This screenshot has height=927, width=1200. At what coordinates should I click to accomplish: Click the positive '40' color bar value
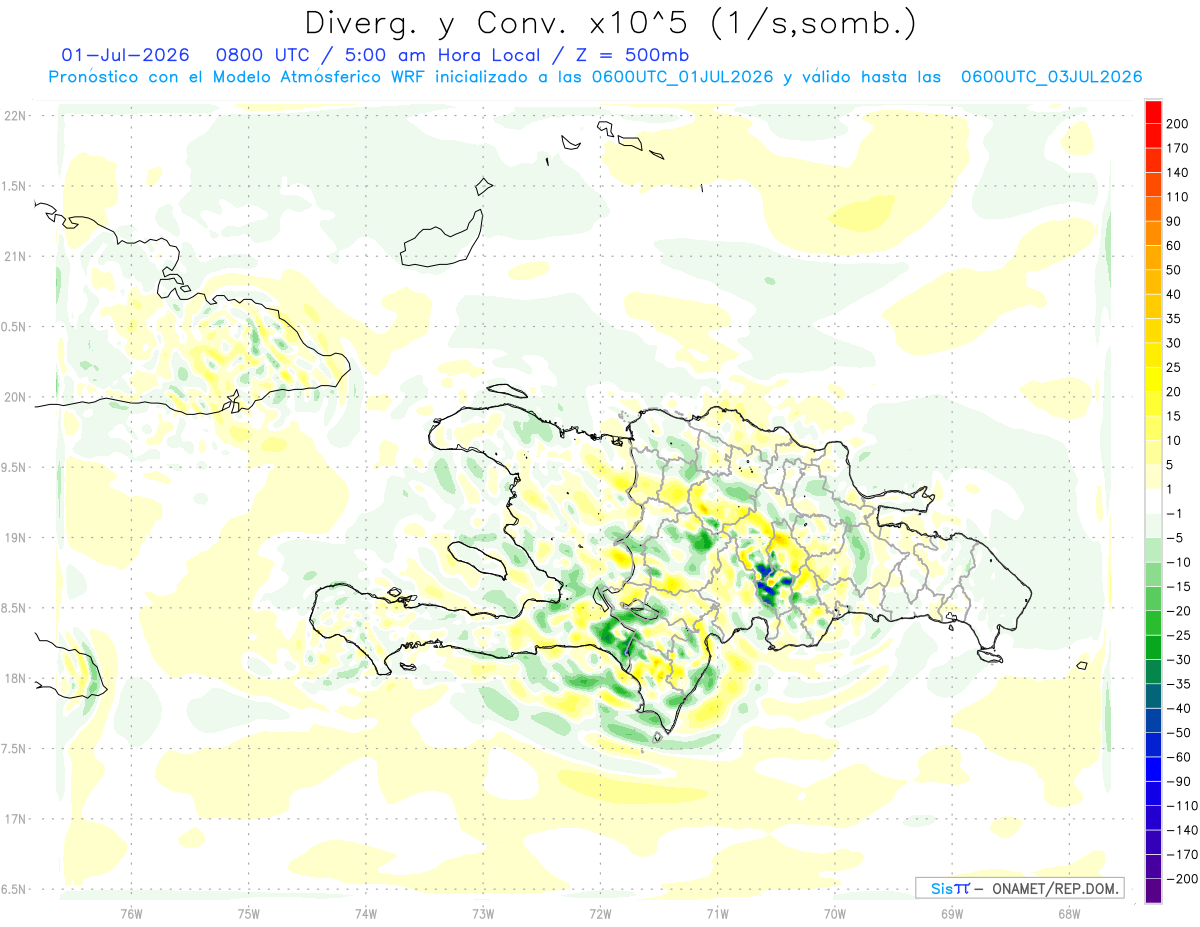(x=1175, y=295)
